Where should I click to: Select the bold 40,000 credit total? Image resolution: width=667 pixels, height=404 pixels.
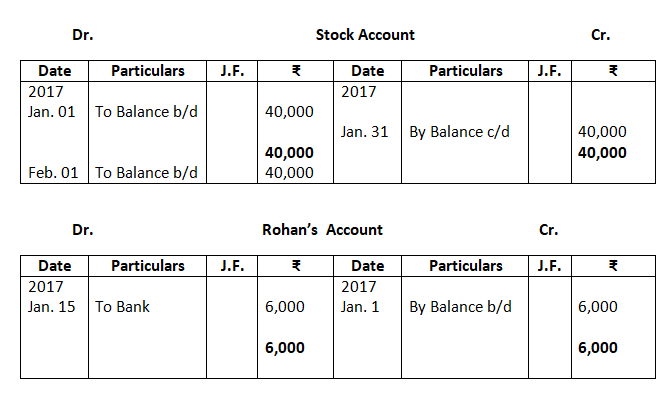tap(602, 152)
